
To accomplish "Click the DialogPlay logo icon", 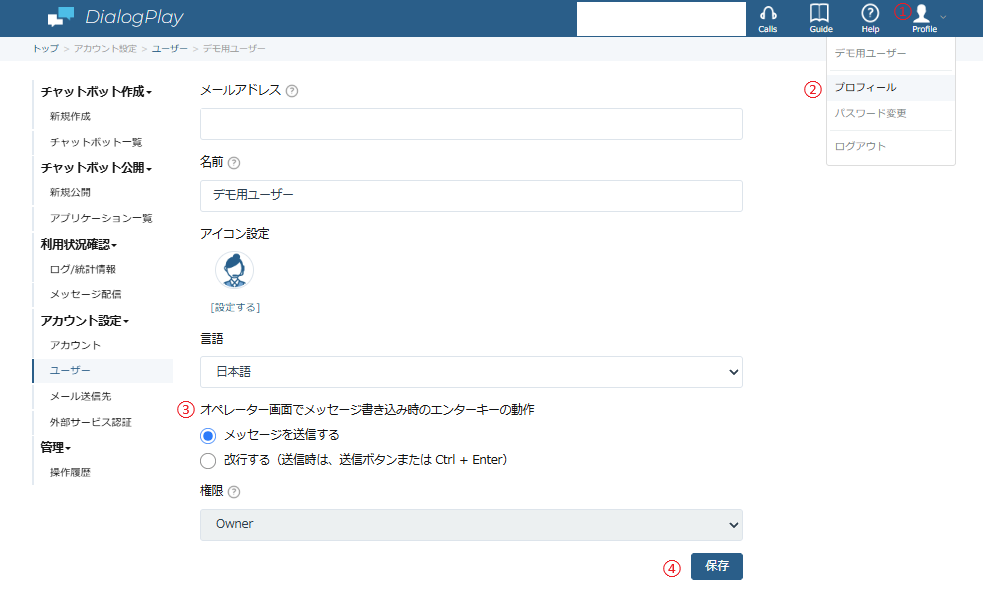I will click(x=61, y=17).
